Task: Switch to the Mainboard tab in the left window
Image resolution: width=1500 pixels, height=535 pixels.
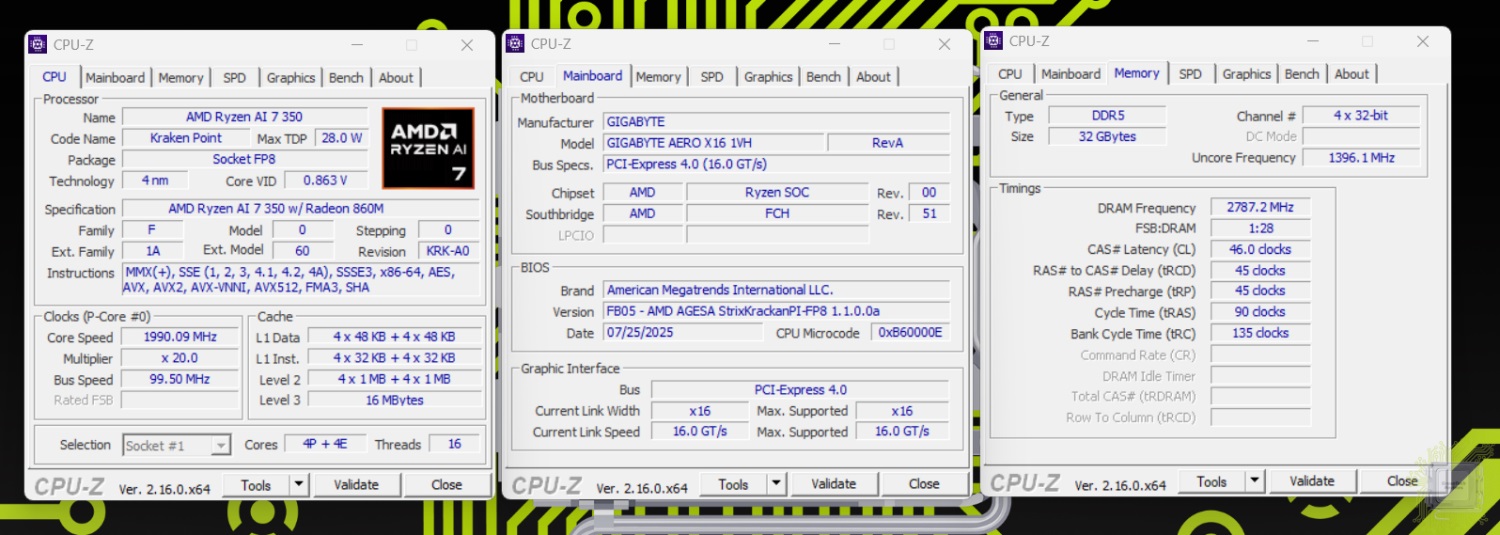Action: point(115,77)
